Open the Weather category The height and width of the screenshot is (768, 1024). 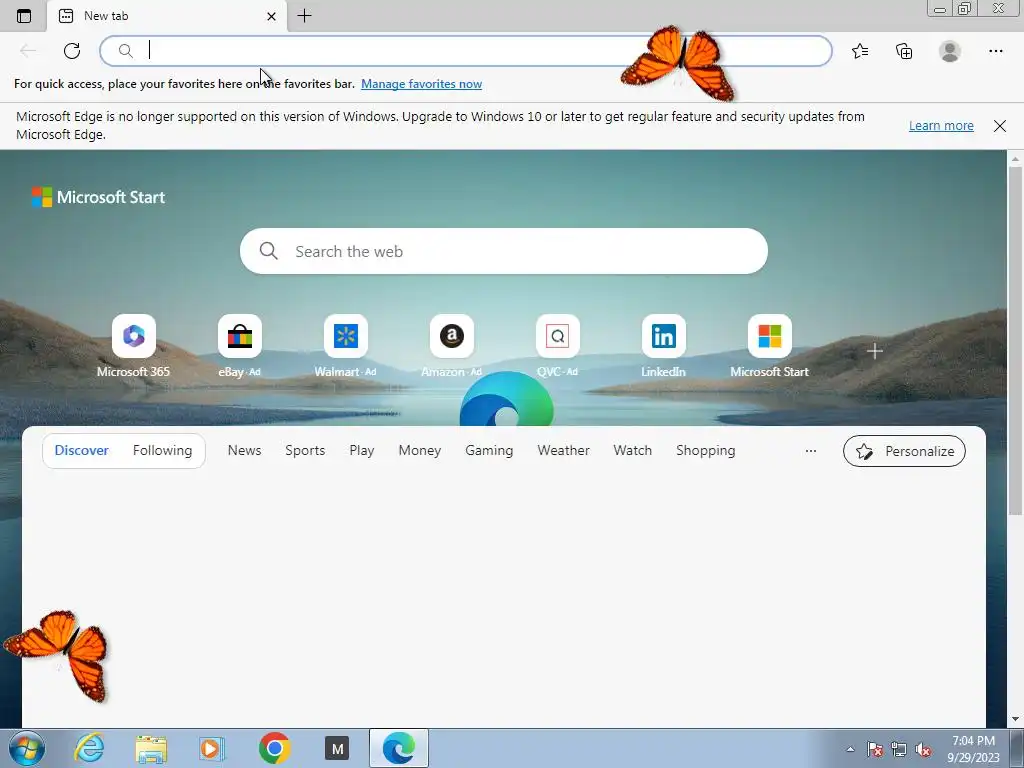(x=564, y=450)
